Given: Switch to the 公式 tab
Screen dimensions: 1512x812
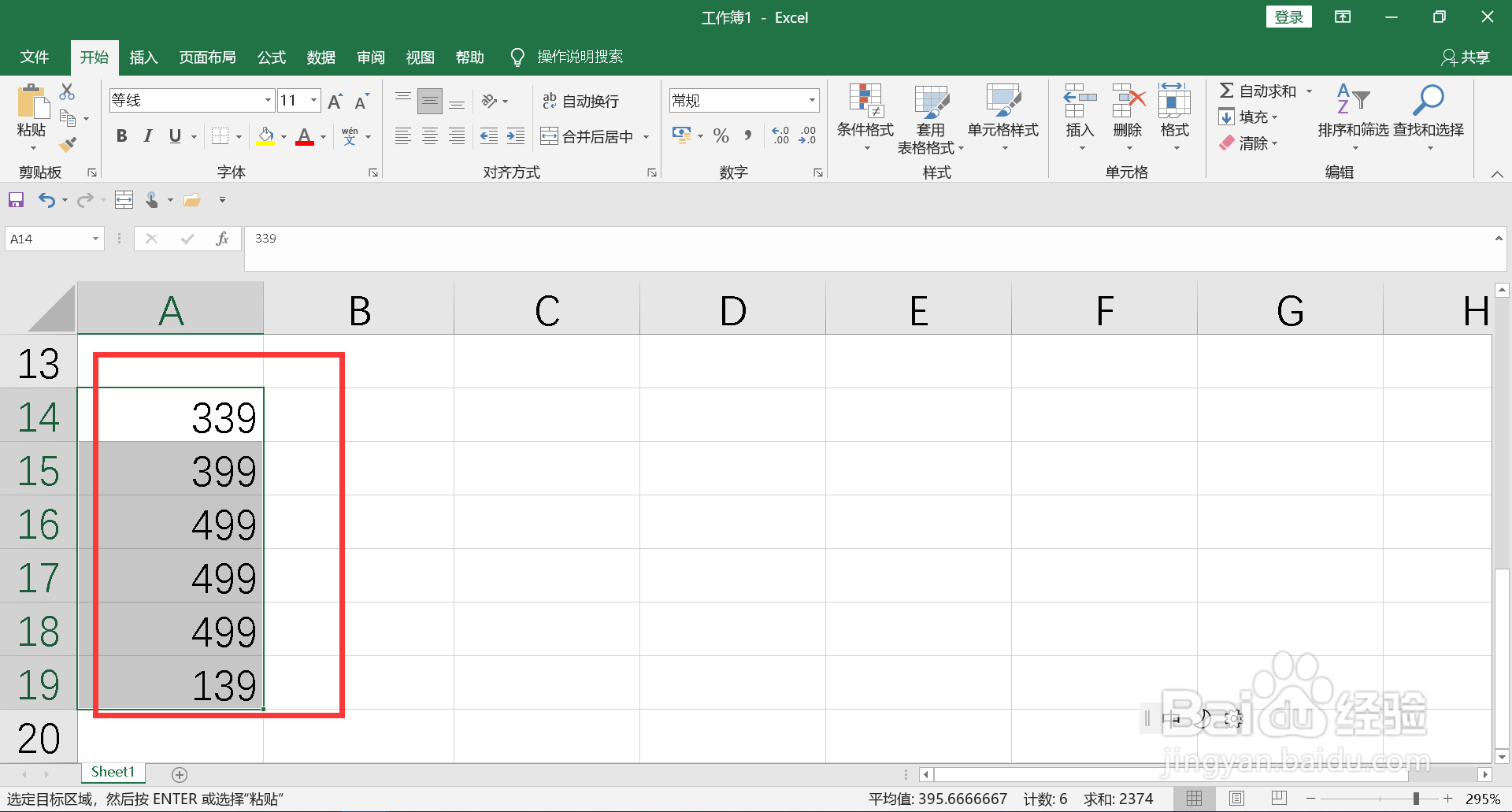Looking at the screenshot, I should (272, 57).
